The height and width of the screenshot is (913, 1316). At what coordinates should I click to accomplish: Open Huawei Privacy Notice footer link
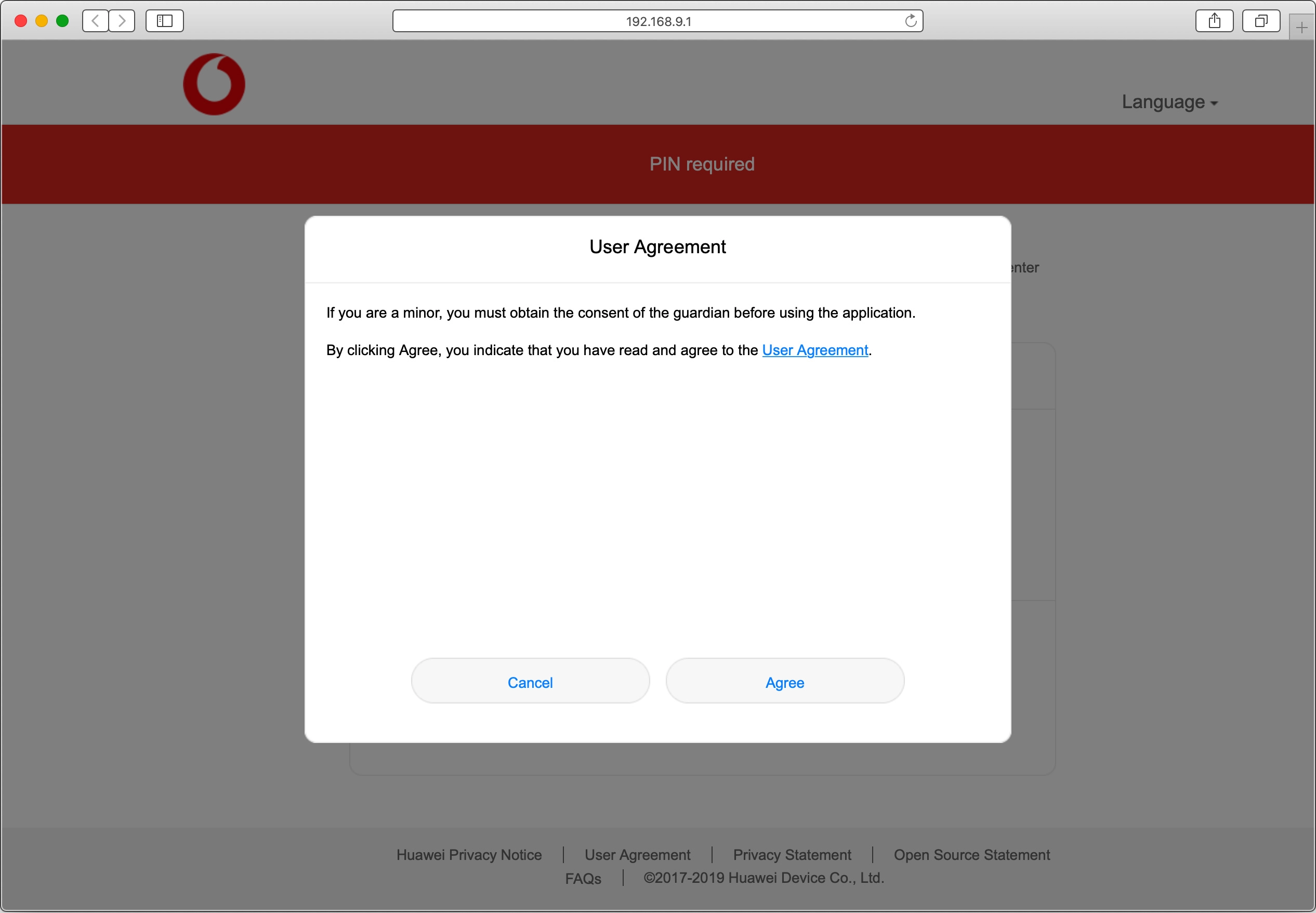tap(469, 855)
